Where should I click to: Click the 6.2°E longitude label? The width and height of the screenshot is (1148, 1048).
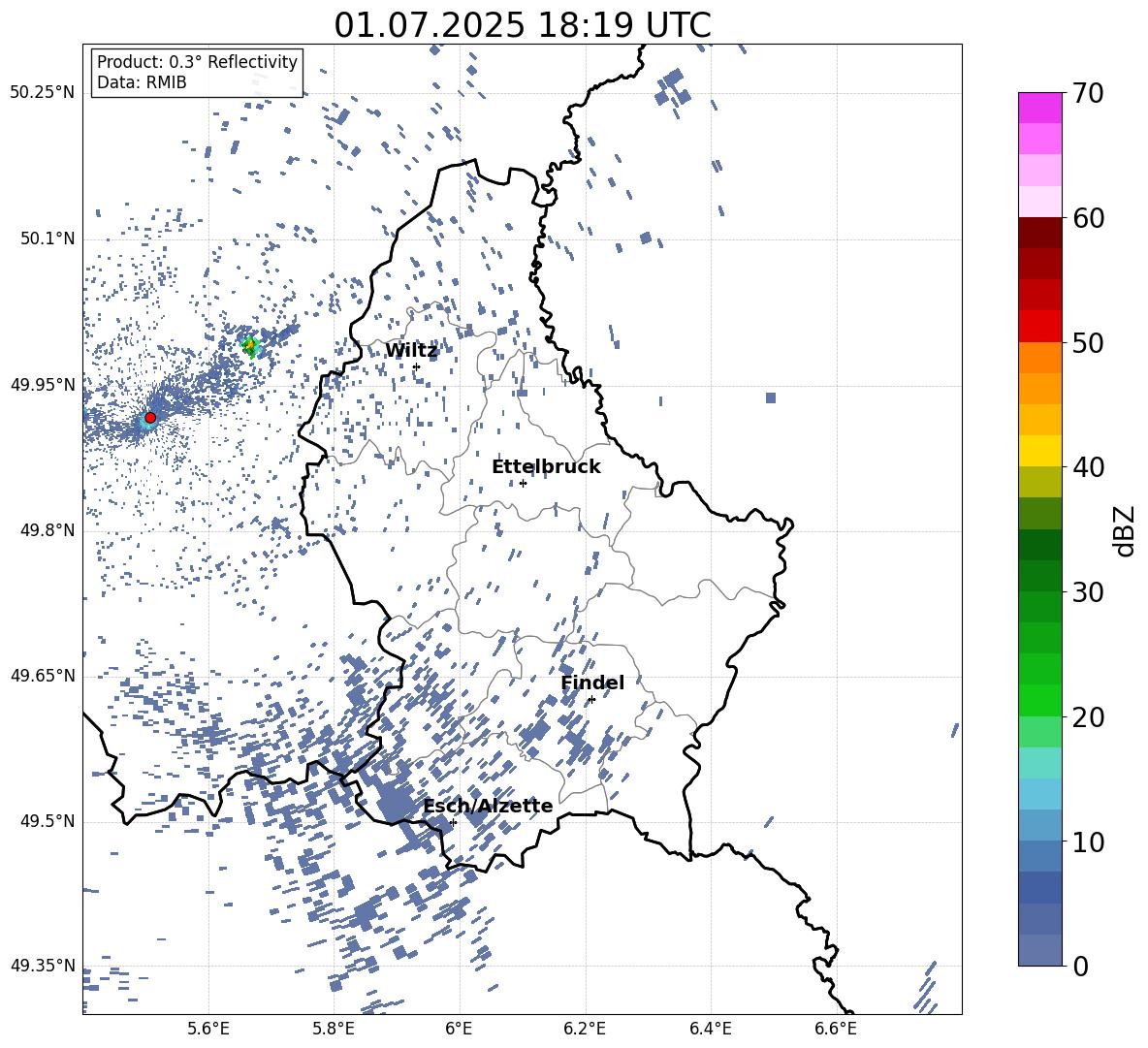pyautogui.click(x=585, y=1029)
